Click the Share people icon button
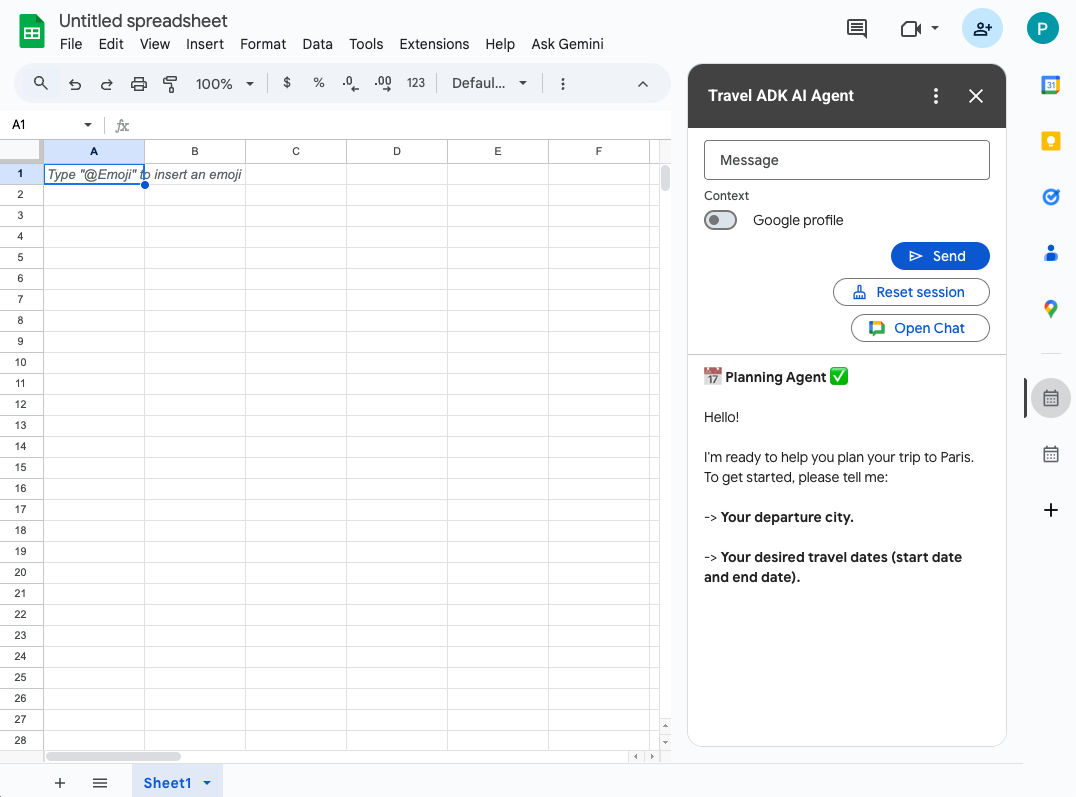1076x797 pixels. (981, 29)
